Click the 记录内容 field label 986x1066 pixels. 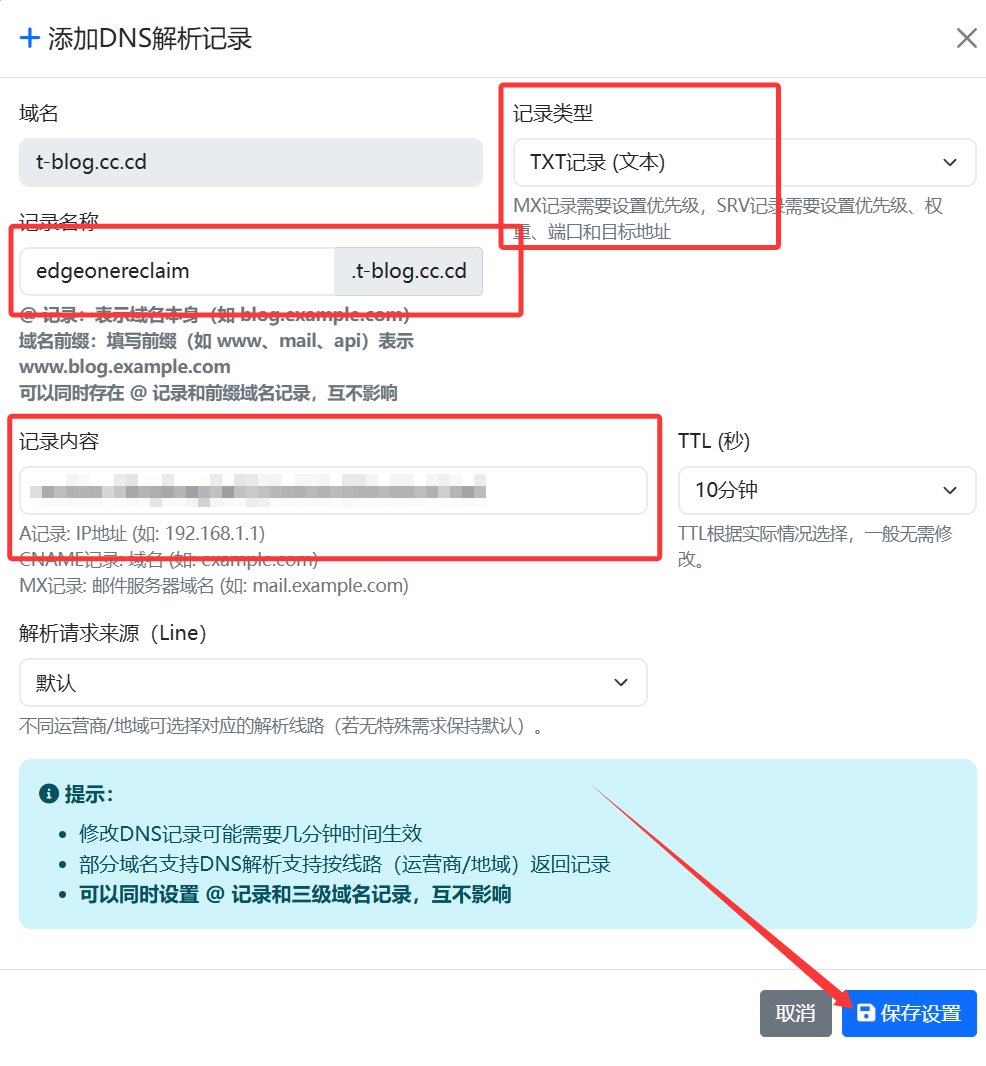[59, 441]
